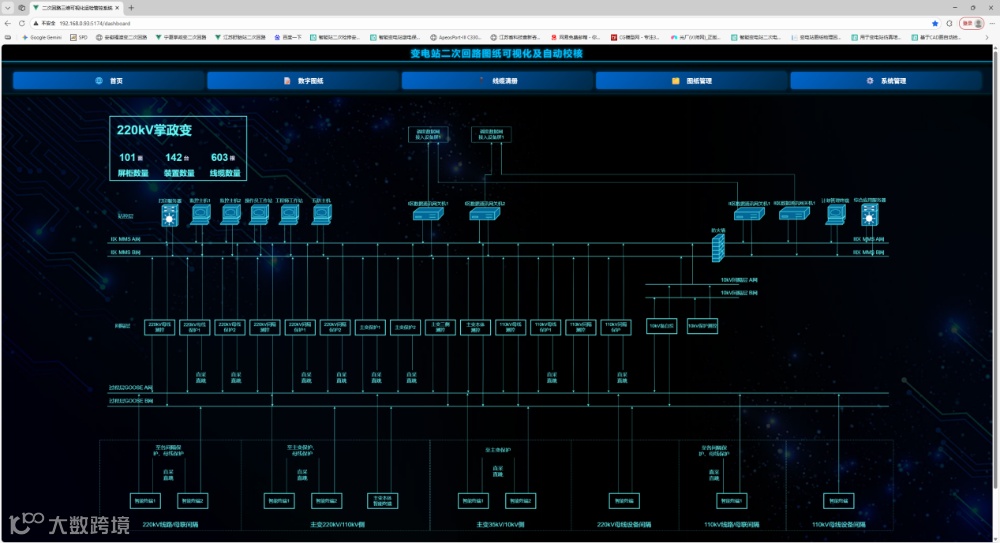
Task: Select the 主变本体测控 device box
Action: pos(475,327)
